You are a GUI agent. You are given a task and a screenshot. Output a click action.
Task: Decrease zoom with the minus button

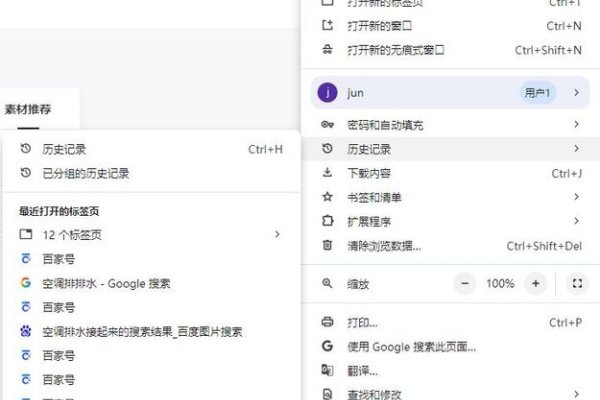(x=465, y=284)
